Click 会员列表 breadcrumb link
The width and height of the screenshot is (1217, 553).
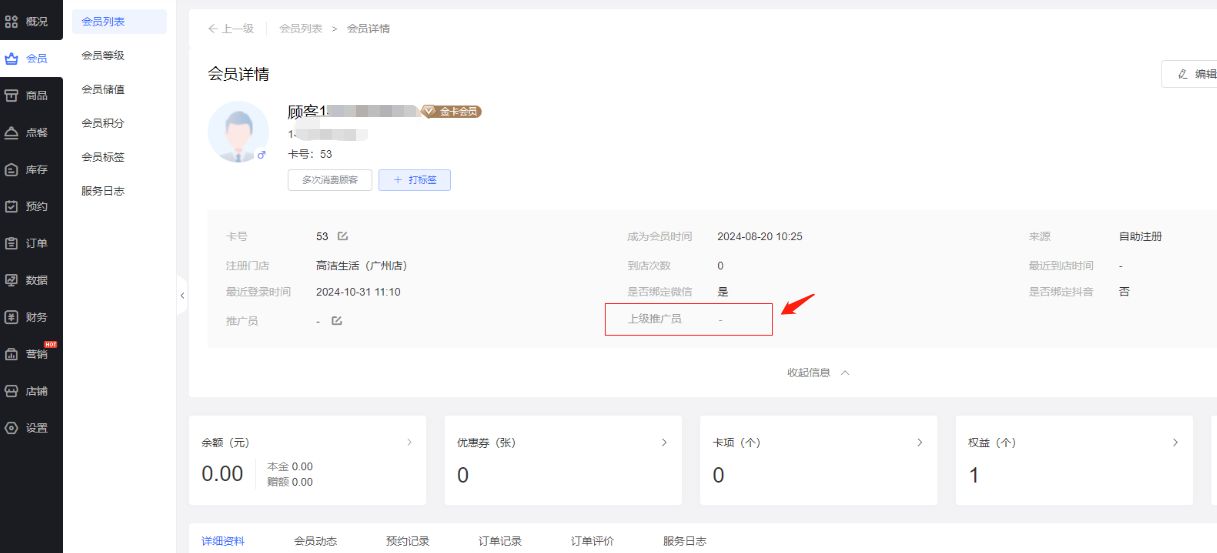point(301,29)
